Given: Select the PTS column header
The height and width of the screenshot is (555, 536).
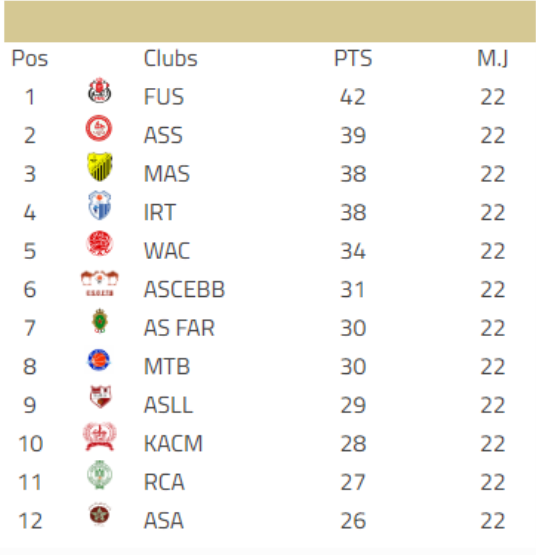Looking at the screenshot, I should (x=353, y=58).
